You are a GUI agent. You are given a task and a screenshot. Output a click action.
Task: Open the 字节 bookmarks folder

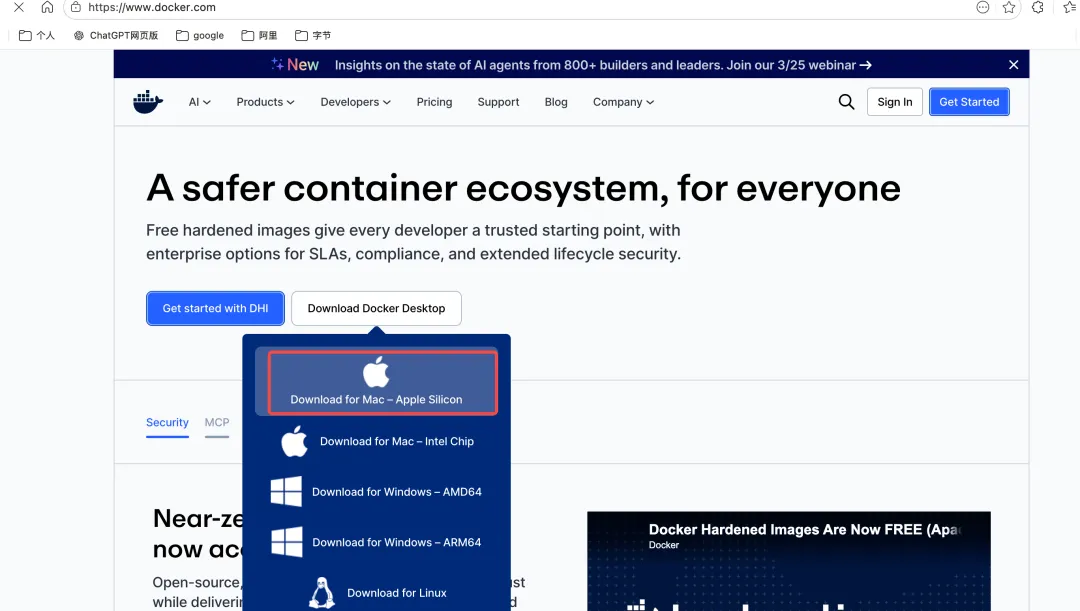point(313,35)
